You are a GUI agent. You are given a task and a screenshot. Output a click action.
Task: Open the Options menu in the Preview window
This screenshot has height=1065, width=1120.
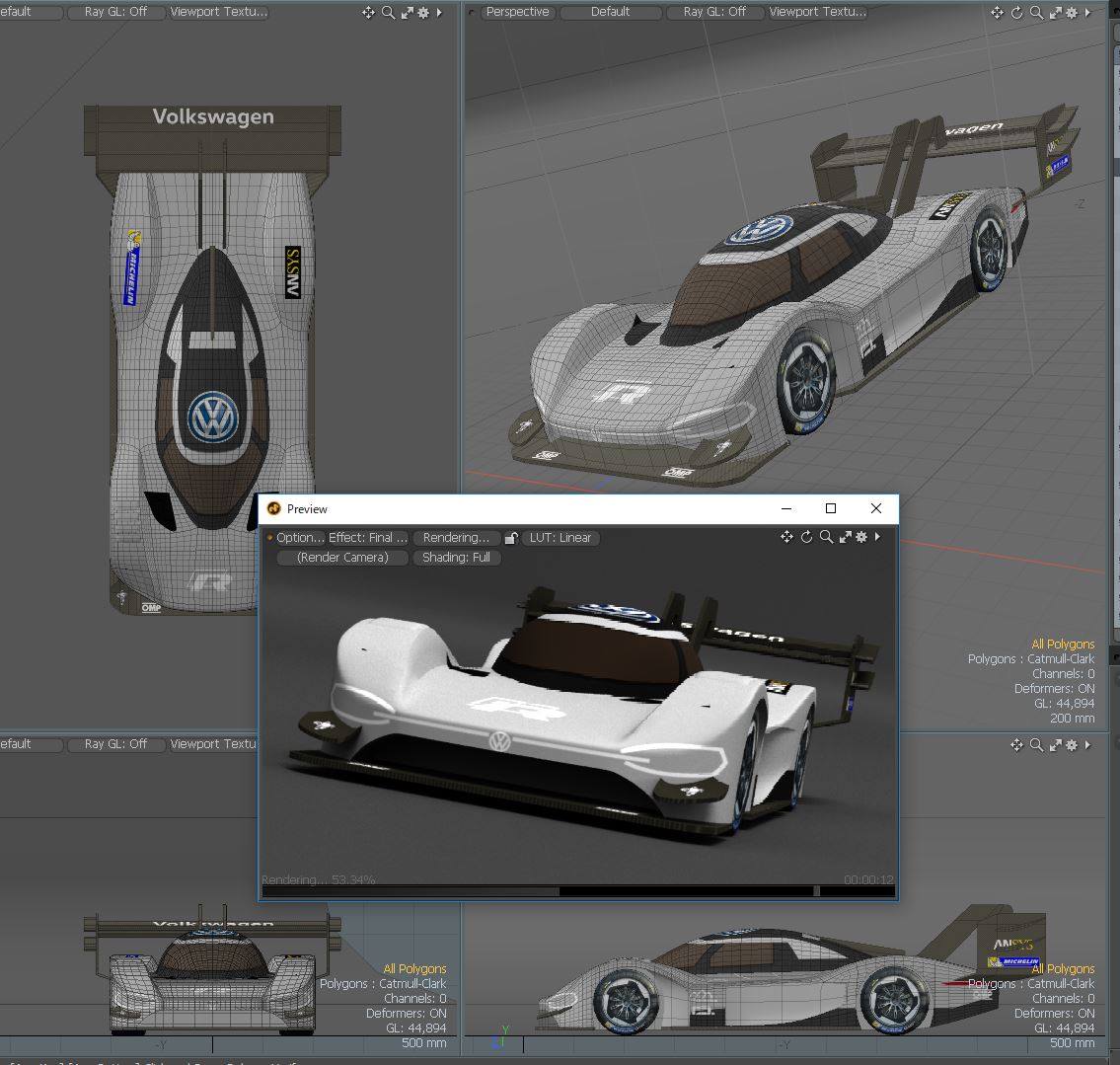coord(300,538)
